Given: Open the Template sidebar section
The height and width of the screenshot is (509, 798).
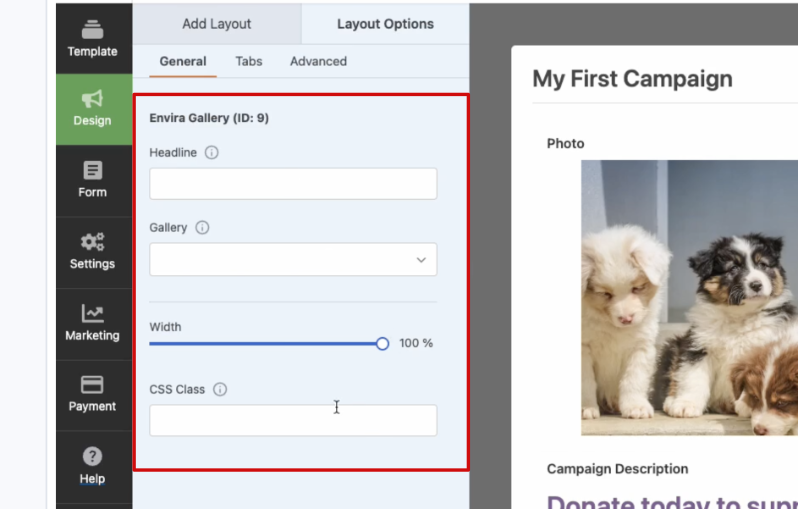Looking at the screenshot, I should (92, 38).
